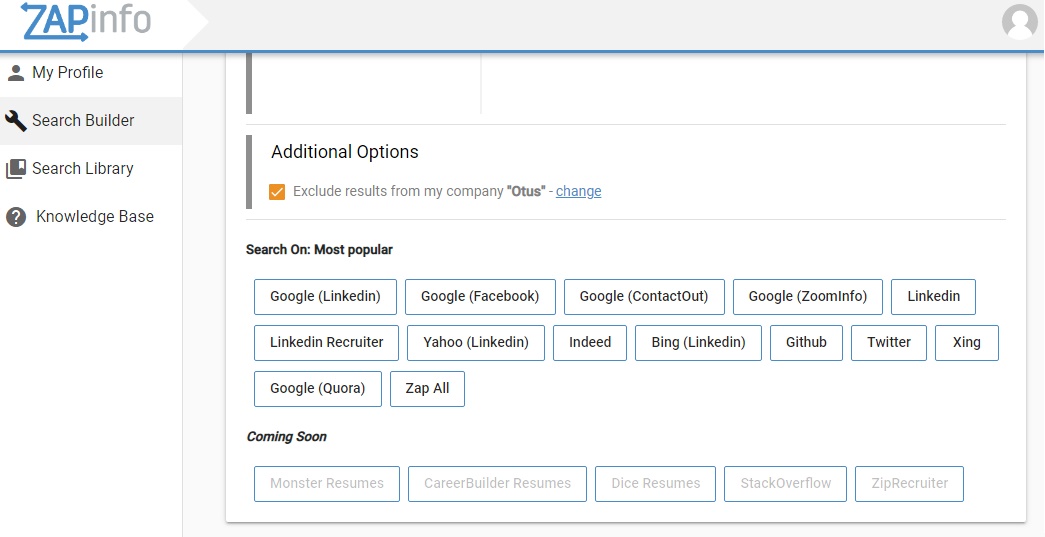Open the user avatar icon menu
Image resolution: width=1045 pixels, height=537 pixels.
pyautogui.click(x=1020, y=22)
